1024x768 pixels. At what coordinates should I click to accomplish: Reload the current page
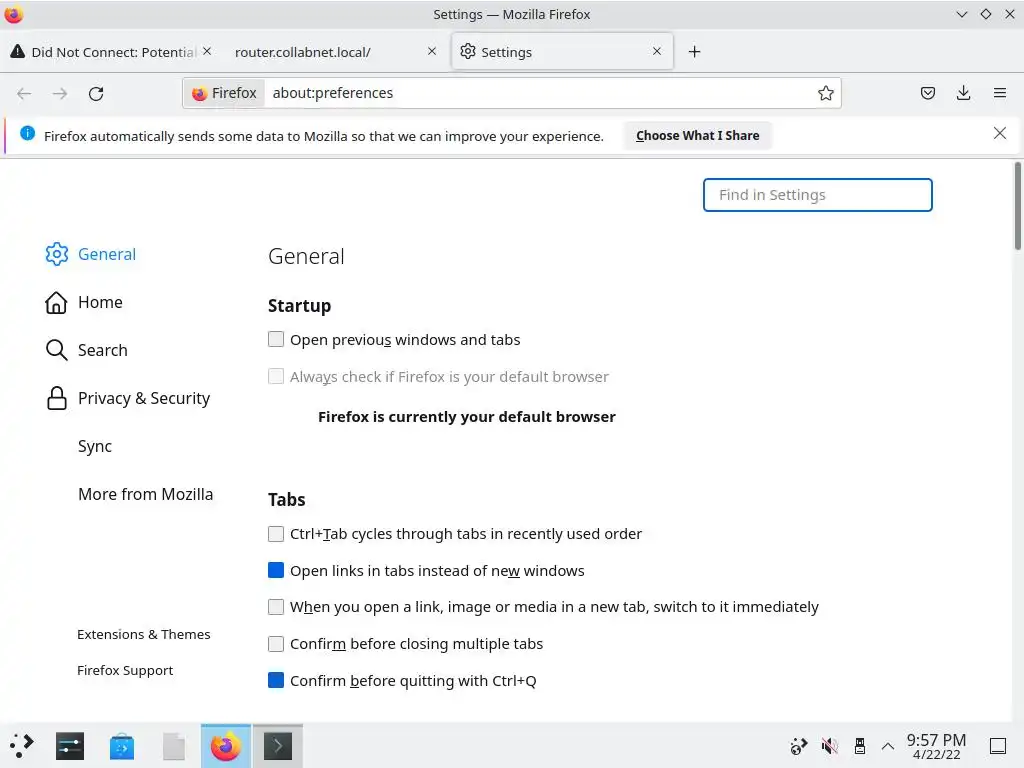pos(96,93)
